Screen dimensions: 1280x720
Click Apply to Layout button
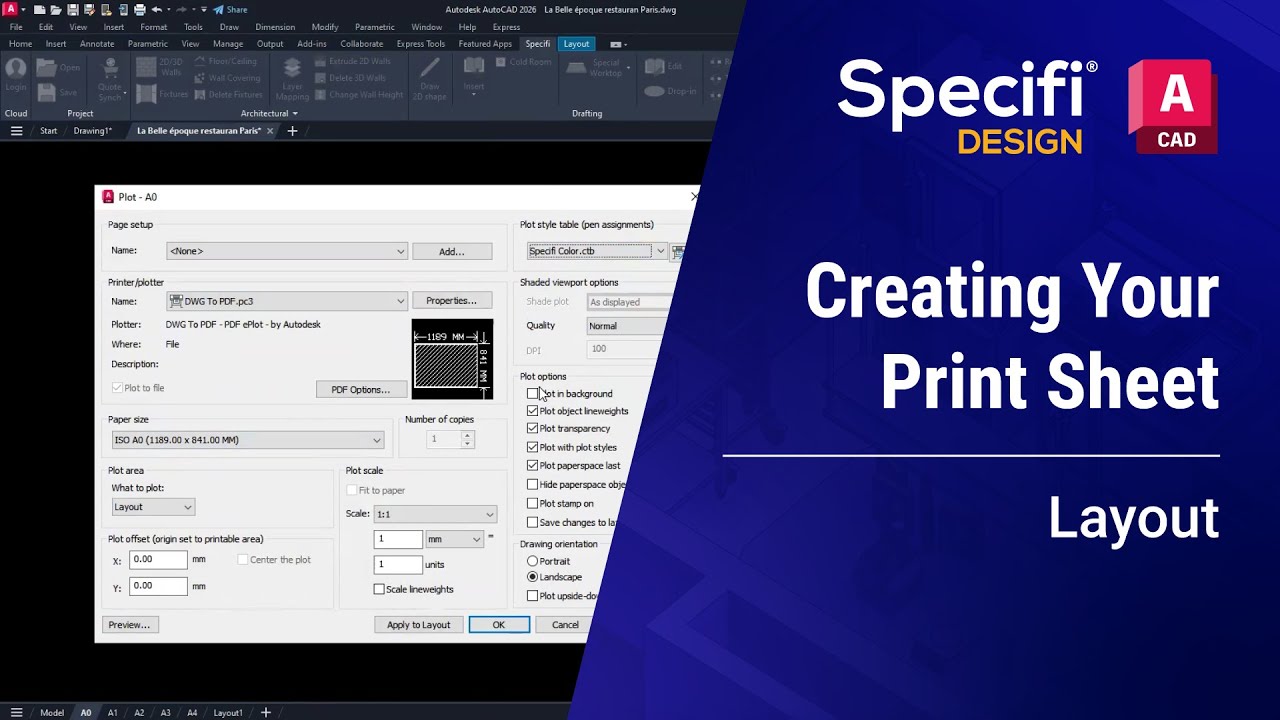418,625
